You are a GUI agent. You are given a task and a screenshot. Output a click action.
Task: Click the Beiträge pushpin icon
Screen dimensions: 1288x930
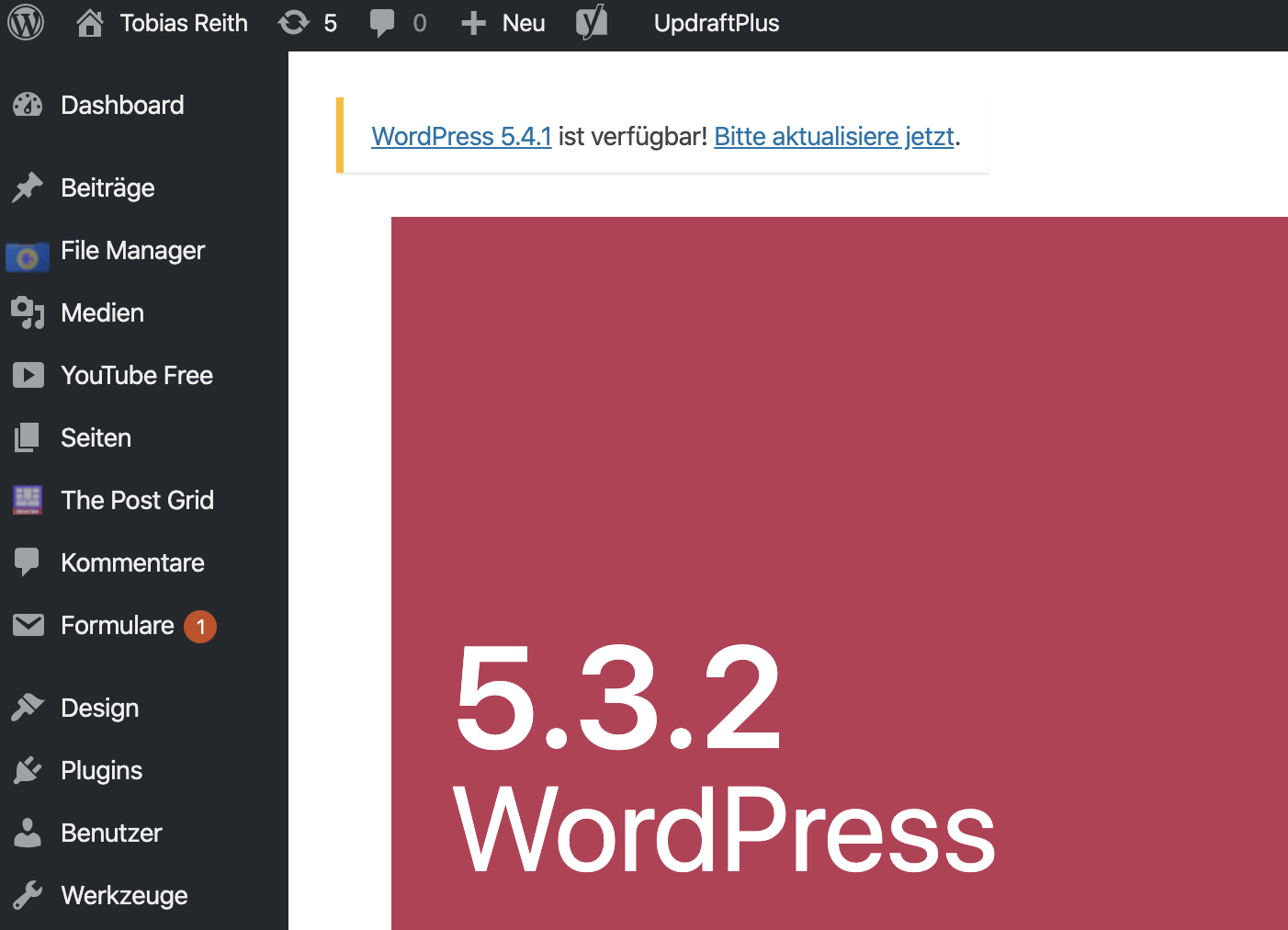[28, 187]
